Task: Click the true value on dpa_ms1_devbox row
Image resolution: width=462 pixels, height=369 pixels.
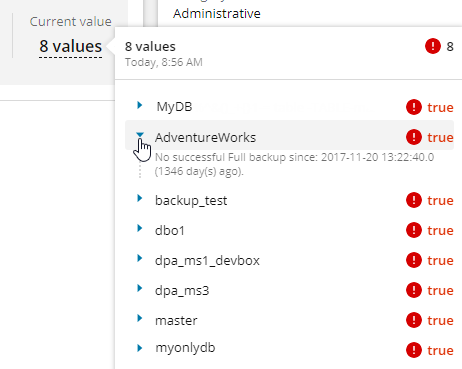Action: click(x=440, y=260)
